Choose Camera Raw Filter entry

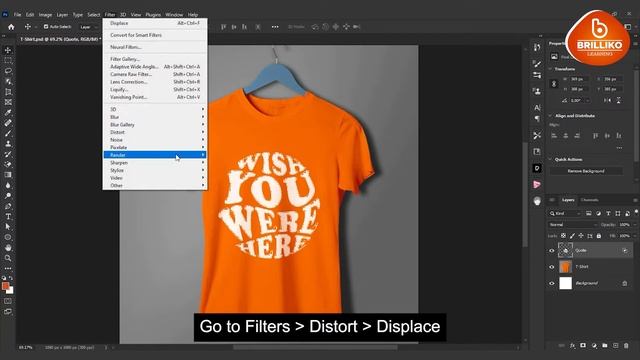click(x=155, y=74)
